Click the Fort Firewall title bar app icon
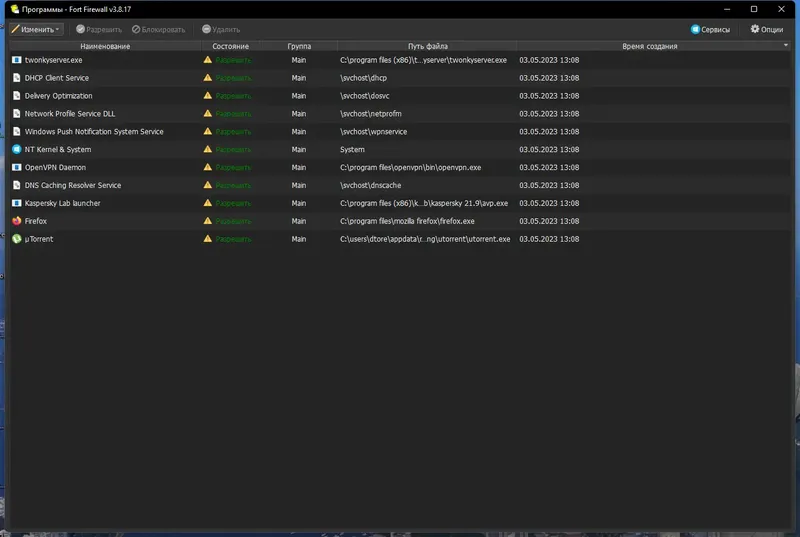 pos(15,9)
